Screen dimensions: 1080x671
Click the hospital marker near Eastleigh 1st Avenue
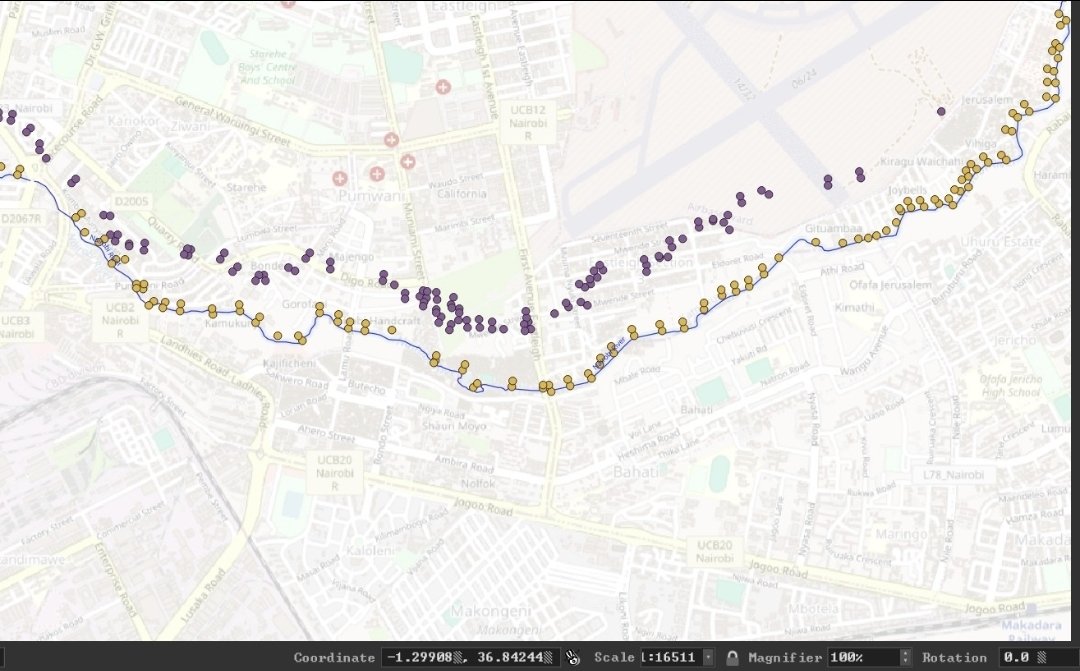[443, 87]
